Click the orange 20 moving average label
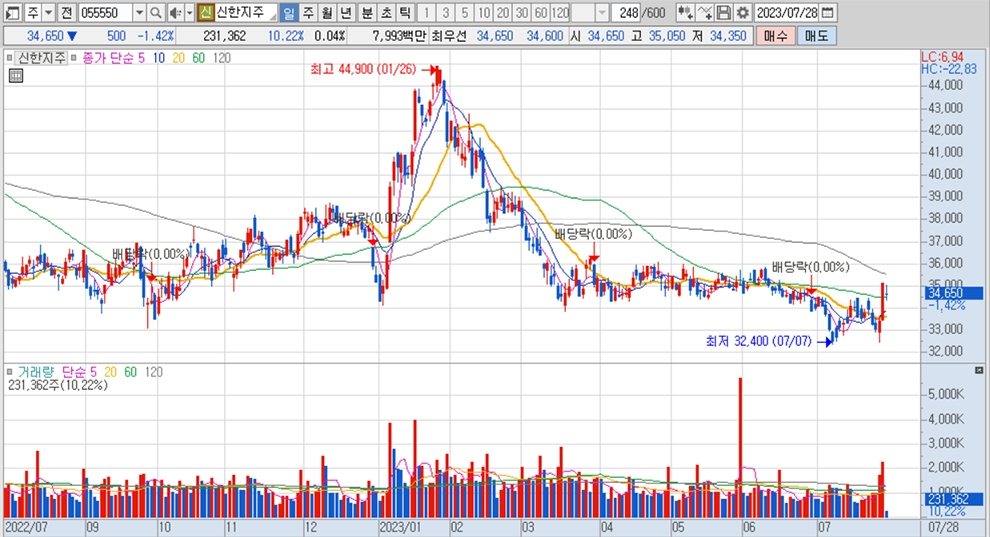 point(179,58)
